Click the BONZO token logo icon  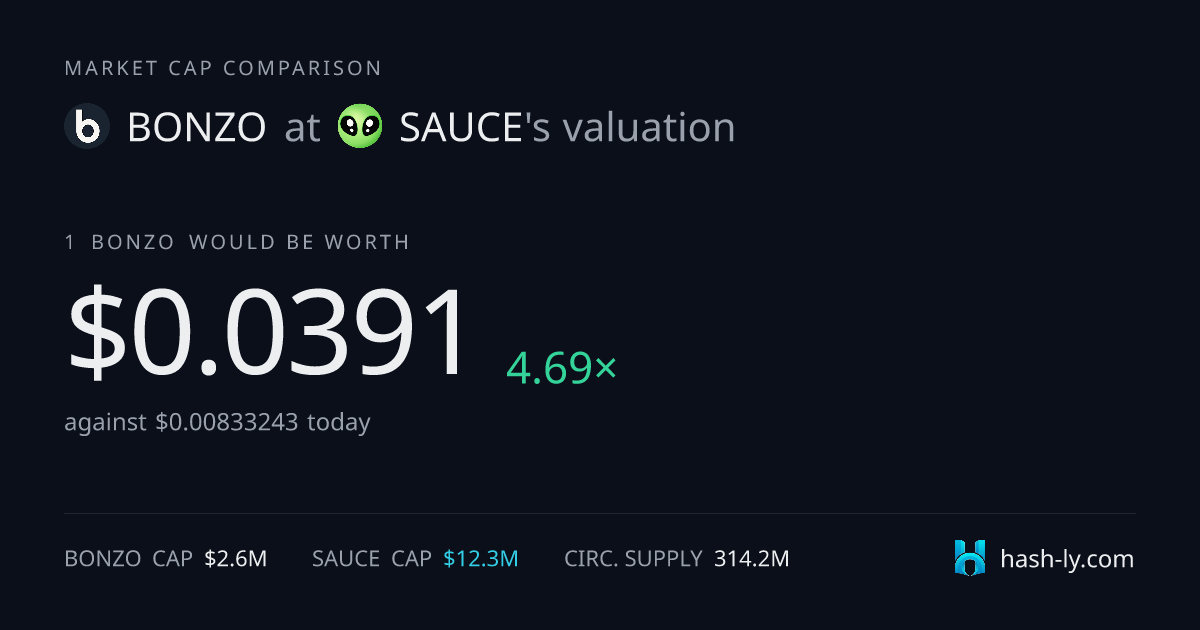(x=87, y=127)
